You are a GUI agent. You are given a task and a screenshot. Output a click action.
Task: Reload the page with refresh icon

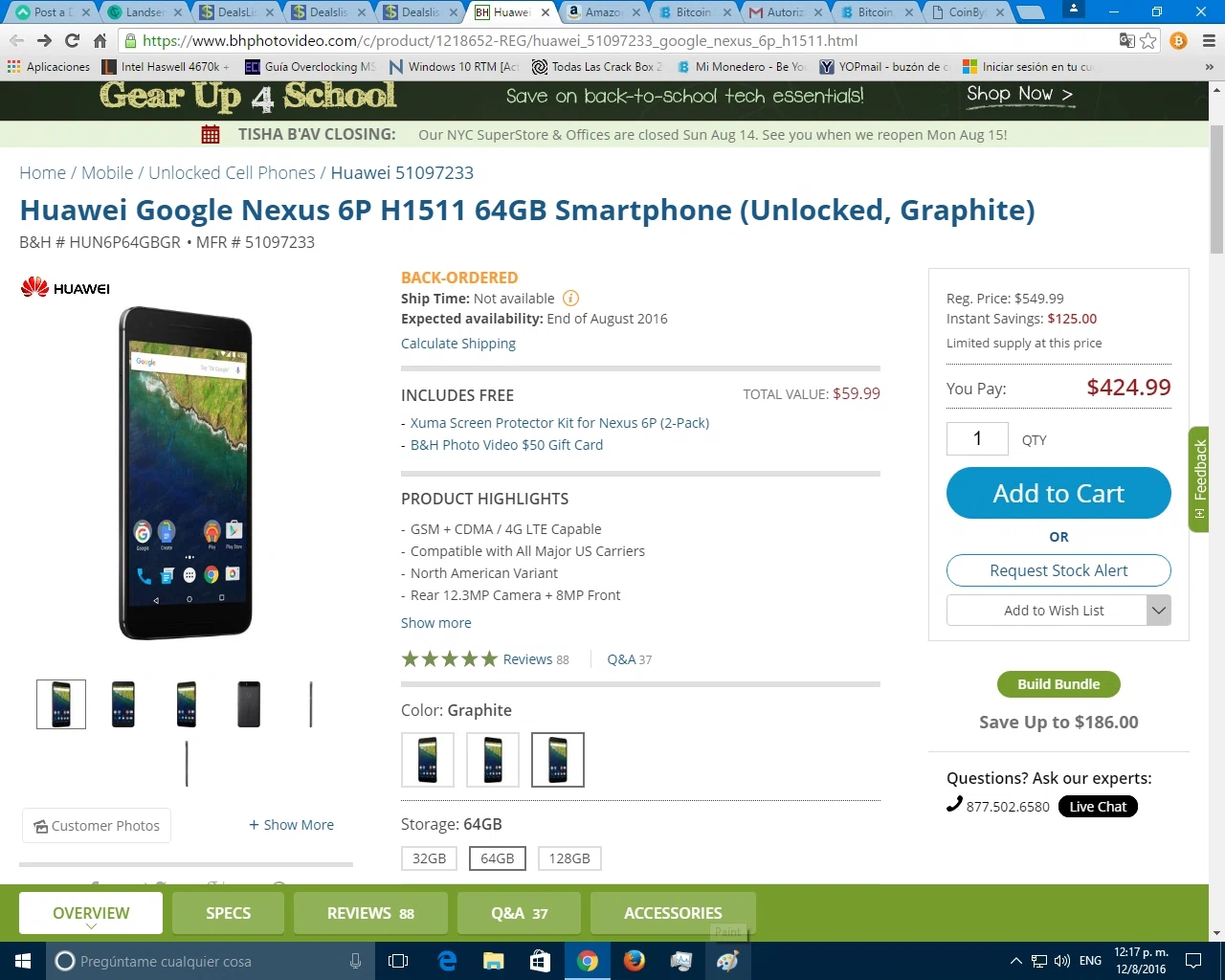pyautogui.click(x=72, y=41)
